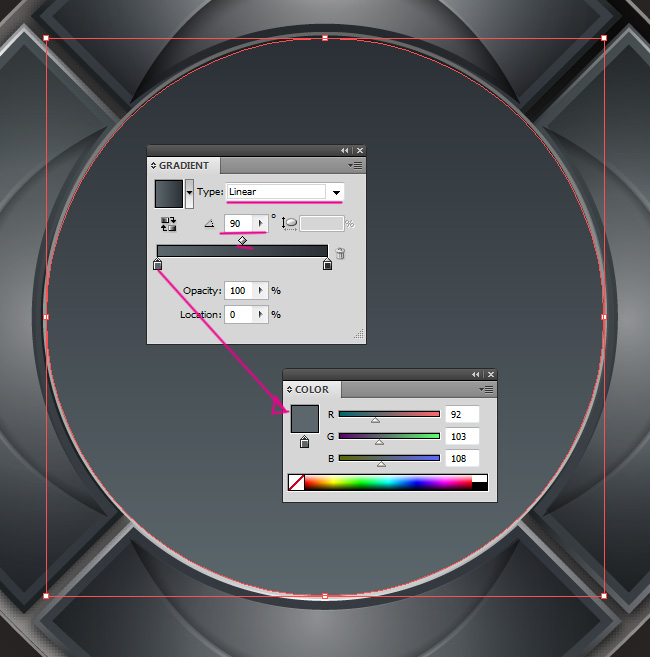This screenshot has width=650, height=657.
Task: Close the Gradient panel
Action: 360,150
